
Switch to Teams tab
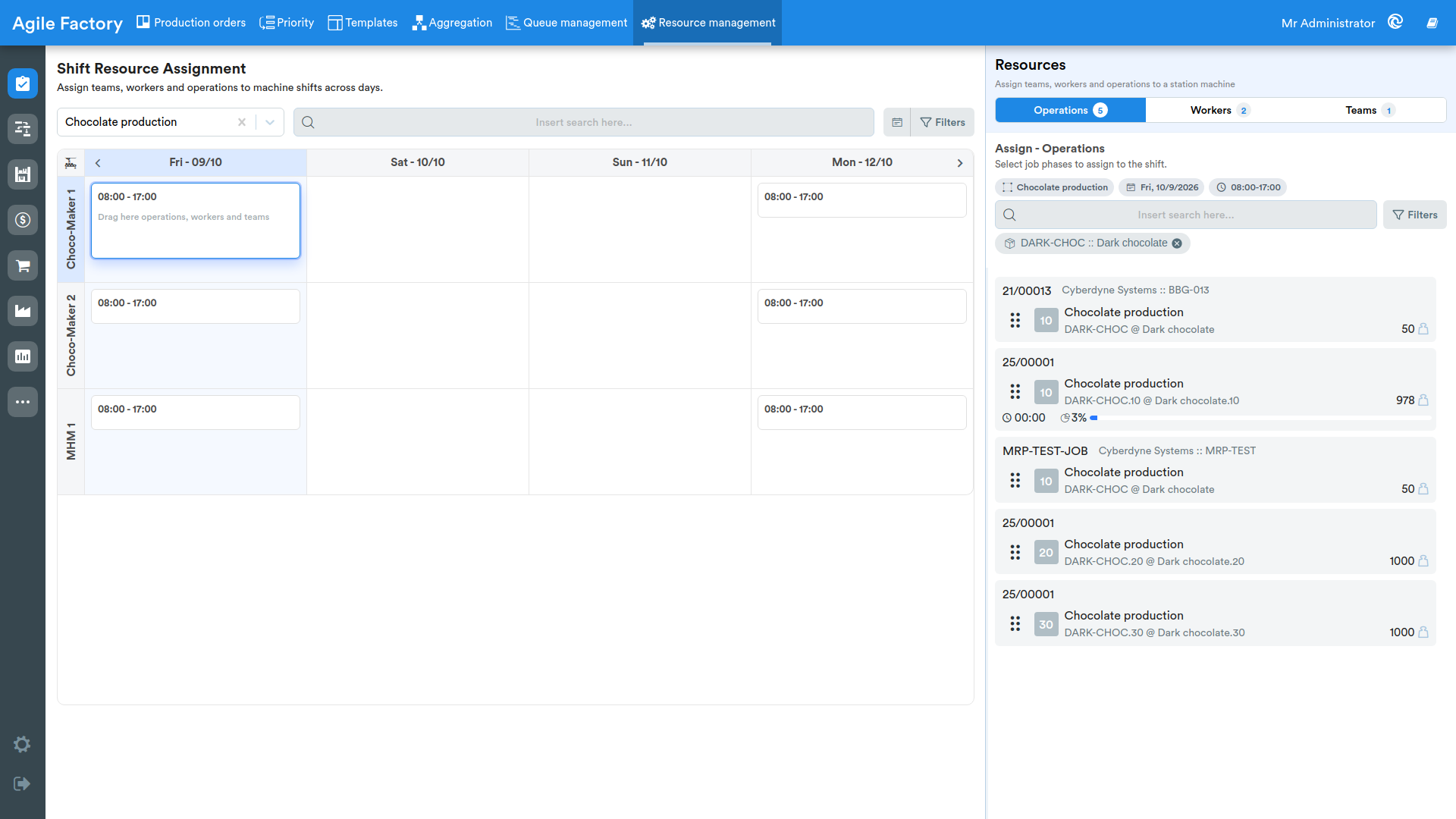tap(1370, 110)
